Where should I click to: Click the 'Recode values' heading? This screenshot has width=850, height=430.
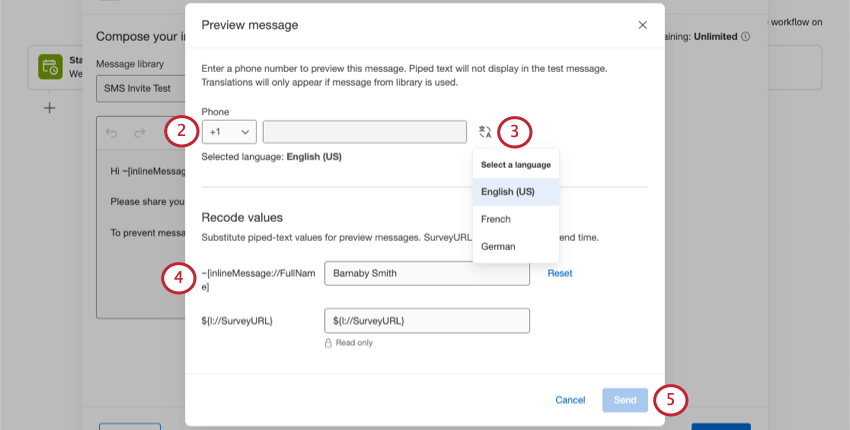[242, 217]
